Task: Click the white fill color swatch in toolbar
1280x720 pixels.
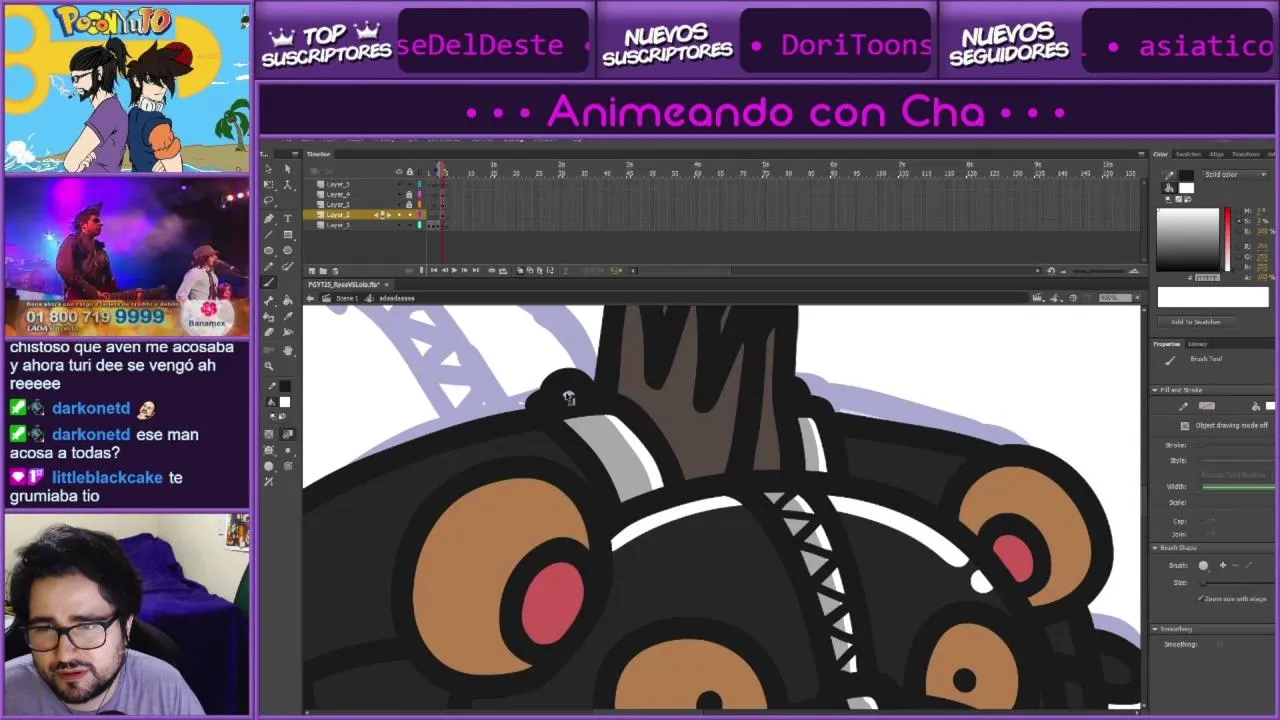Action: pos(285,402)
